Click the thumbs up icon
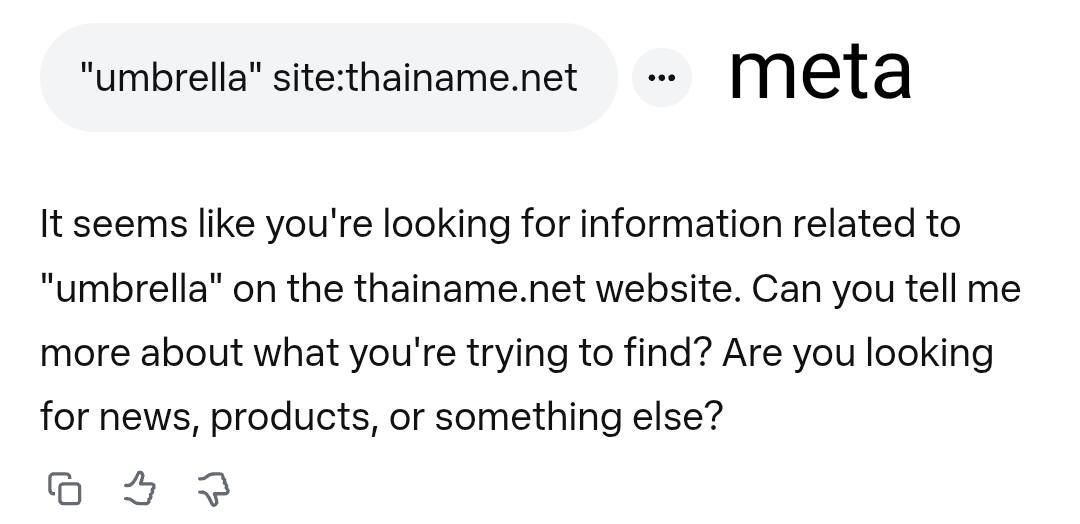The image size is (1080, 524). click(x=139, y=489)
